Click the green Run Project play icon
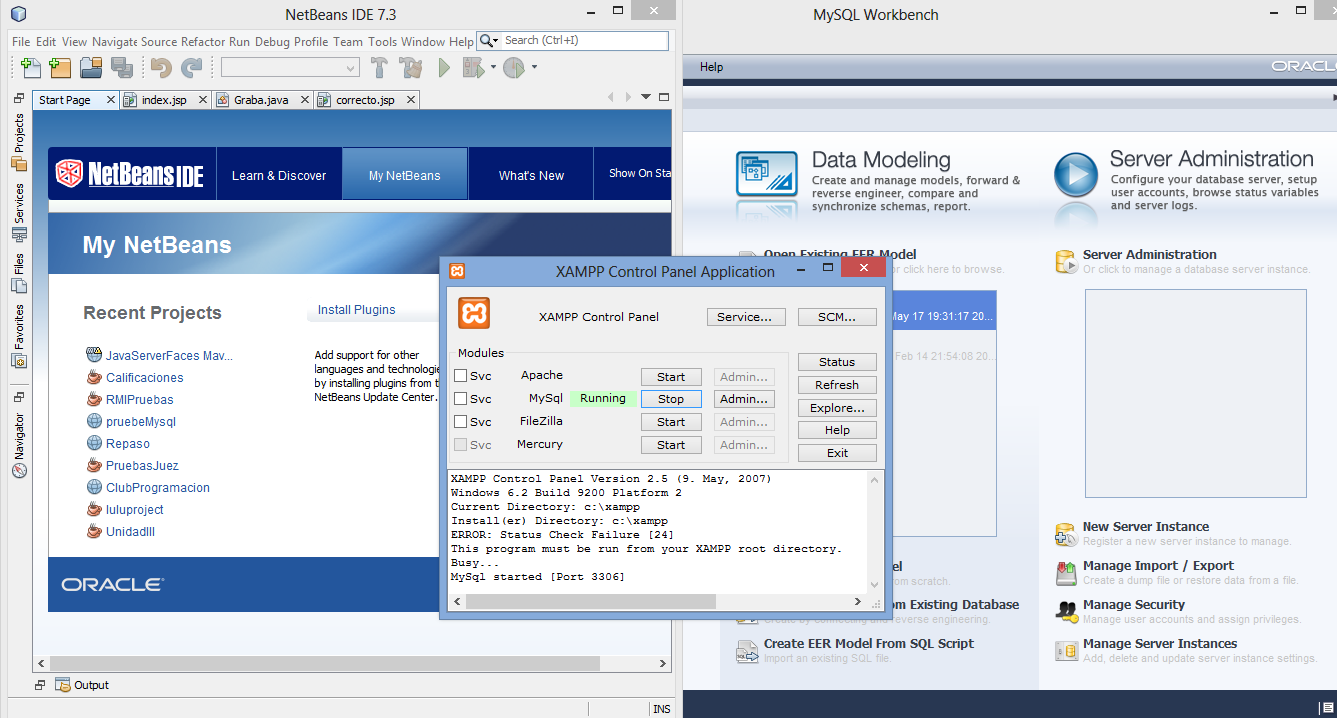 coord(444,68)
